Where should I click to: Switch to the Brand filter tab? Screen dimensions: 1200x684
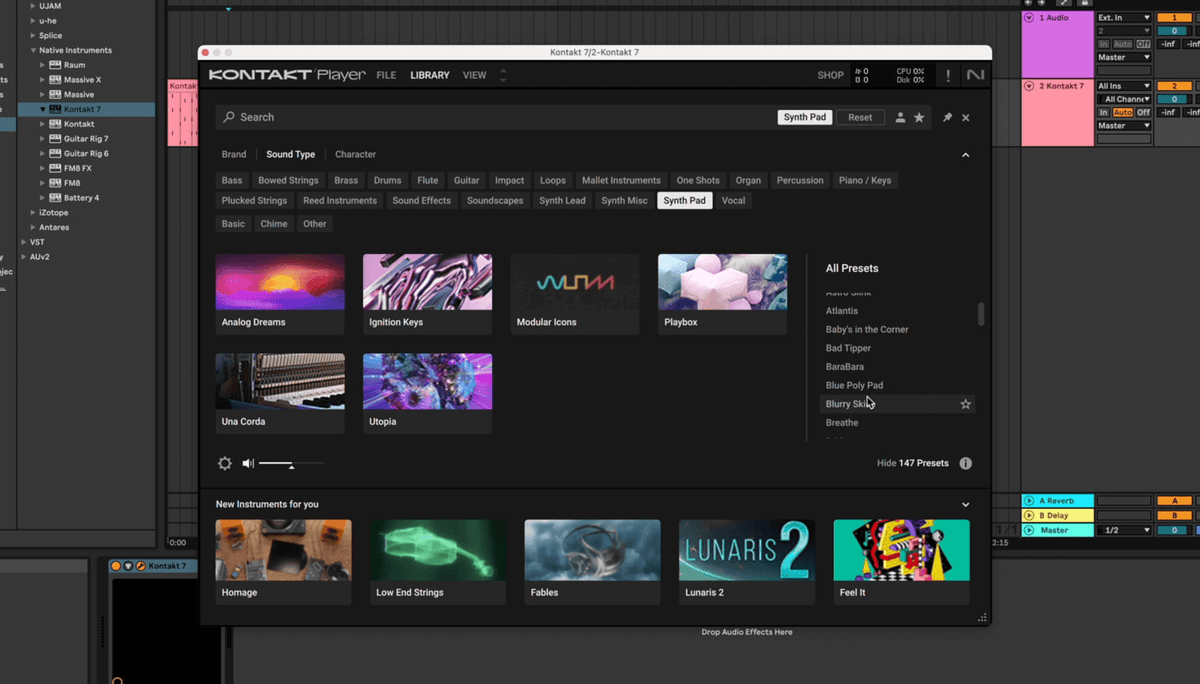click(234, 155)
